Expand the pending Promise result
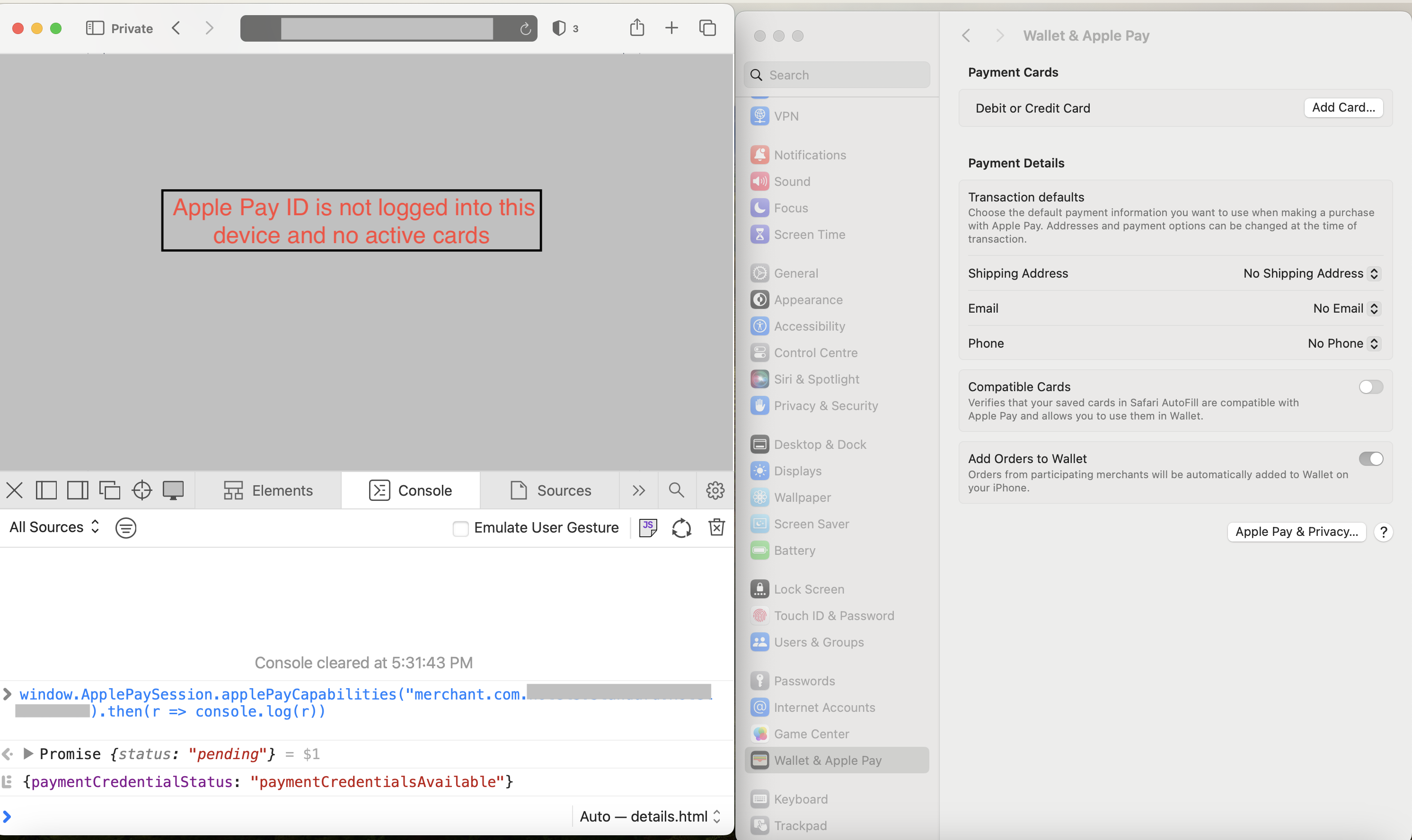The height and width of the screenshot is (840, 1412). click(x=28, y=754)
